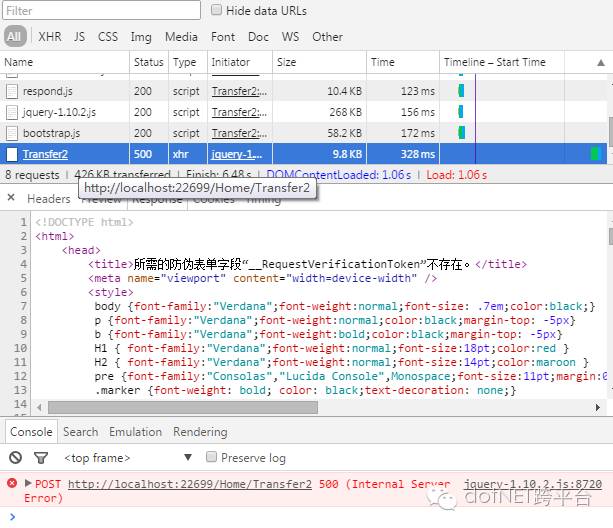The height and width of the screenshot is (528, 613).
Task: Close the request details pane
Action: click(x=11, y=197)
